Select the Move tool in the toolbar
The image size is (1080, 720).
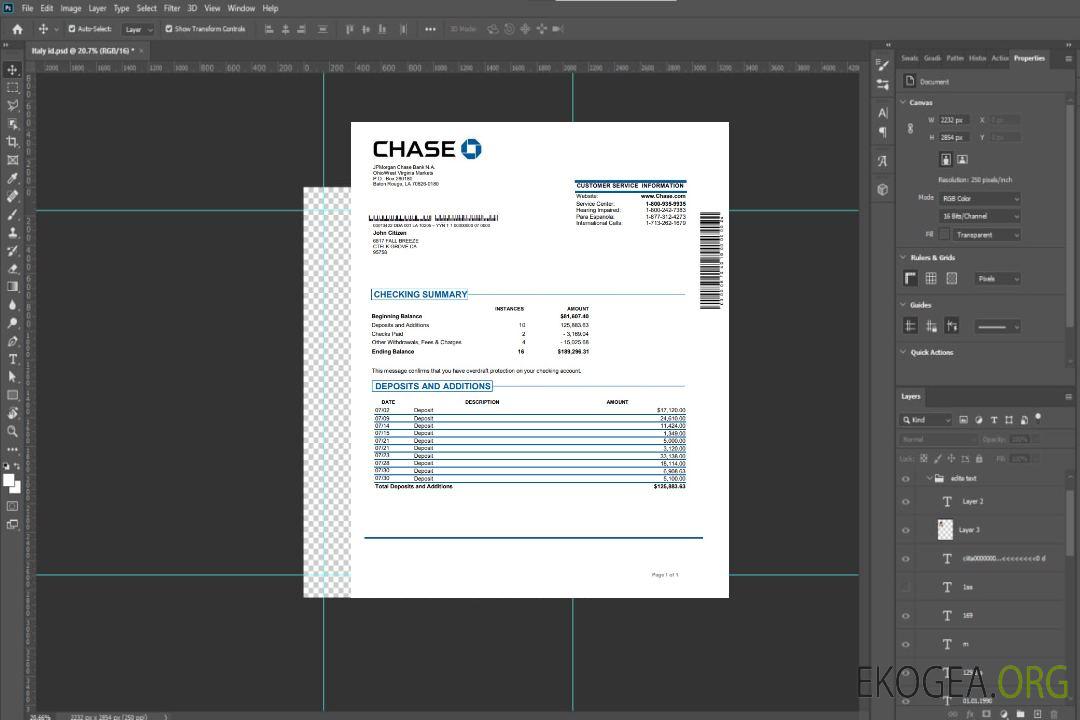coord(12,70)
